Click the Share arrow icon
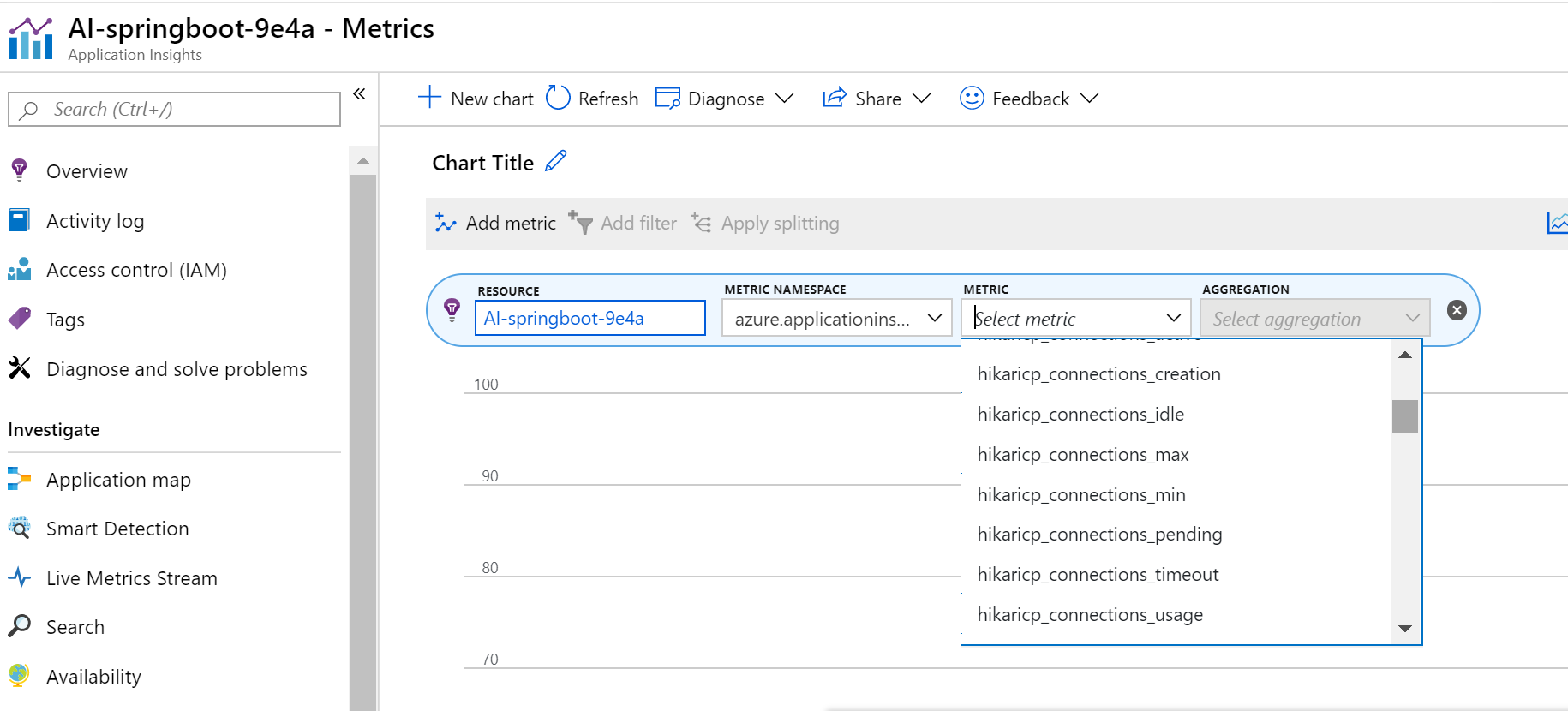 [x=835, y=98]
